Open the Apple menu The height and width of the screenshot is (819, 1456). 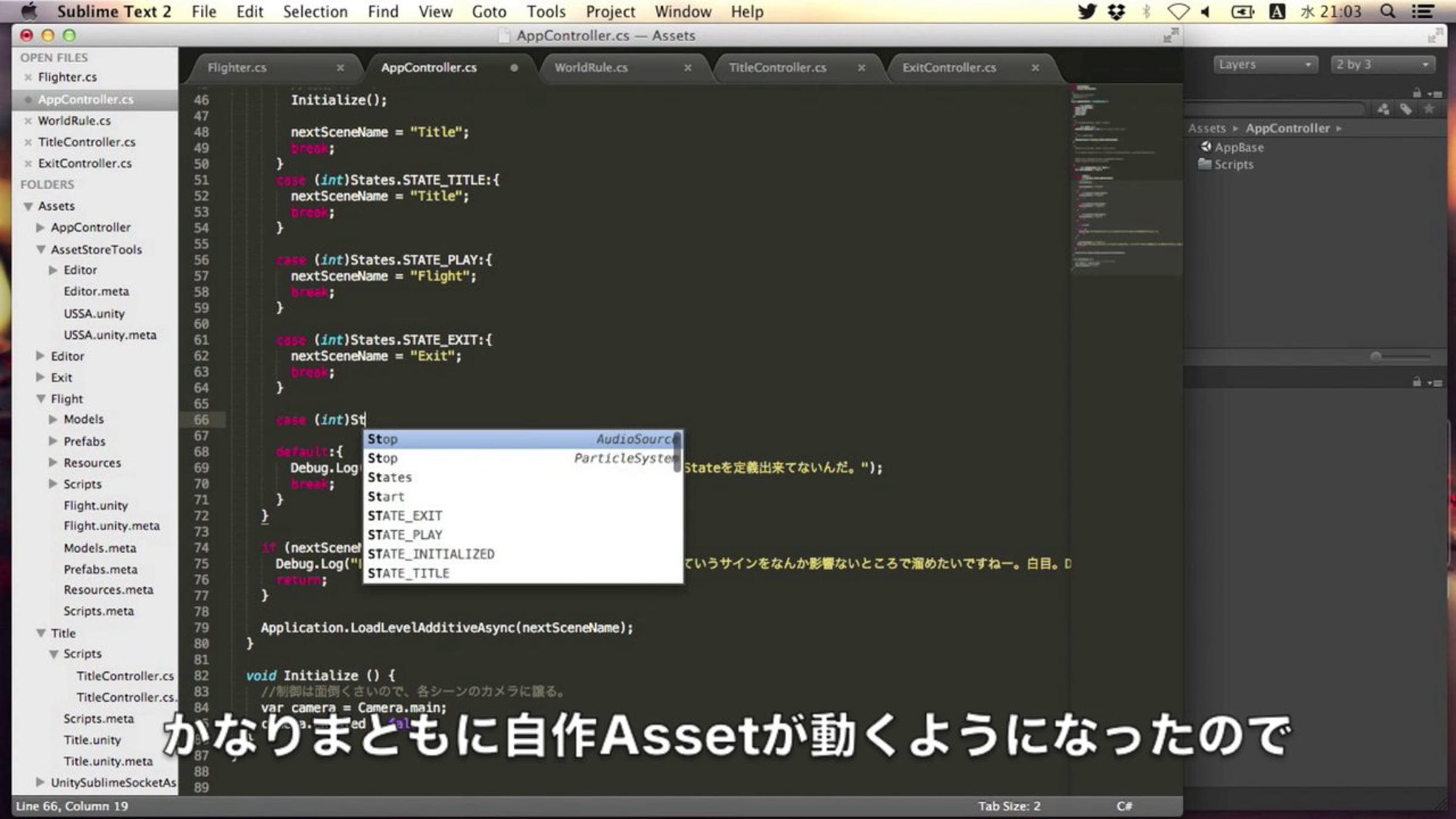(29, 11)
